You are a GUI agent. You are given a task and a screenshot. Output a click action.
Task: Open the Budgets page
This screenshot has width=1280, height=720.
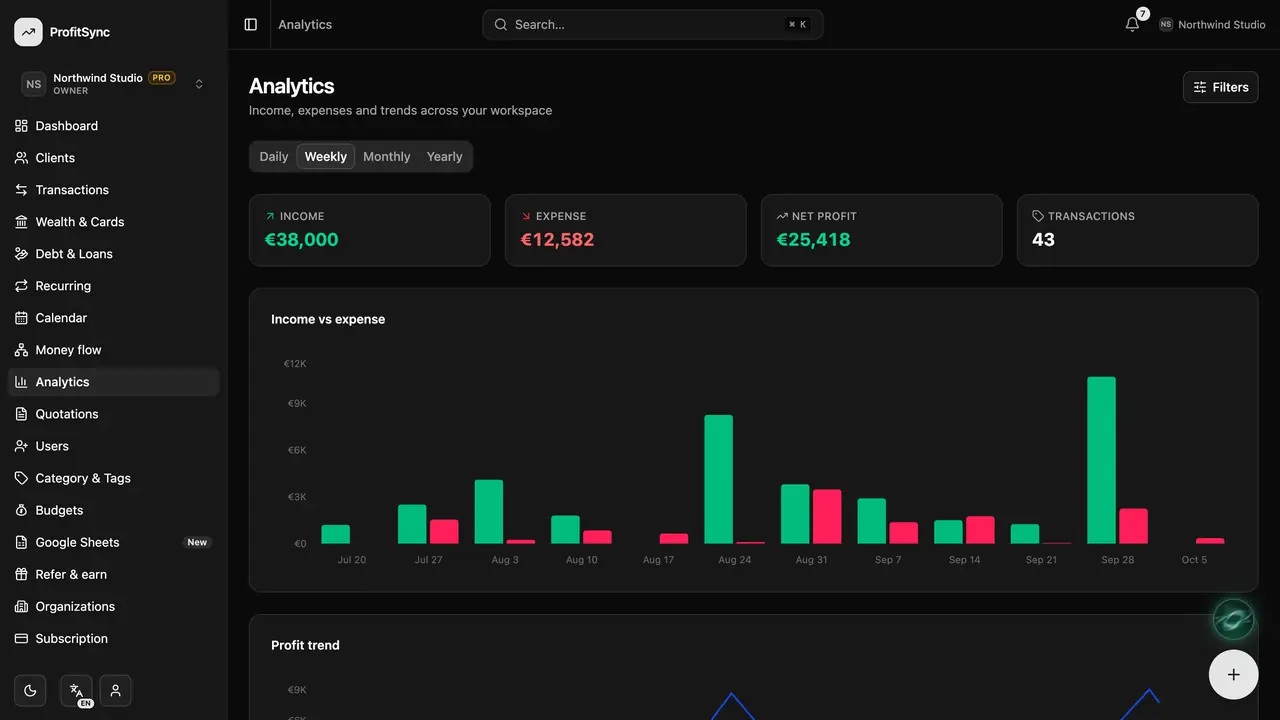[x=113, y=510]
